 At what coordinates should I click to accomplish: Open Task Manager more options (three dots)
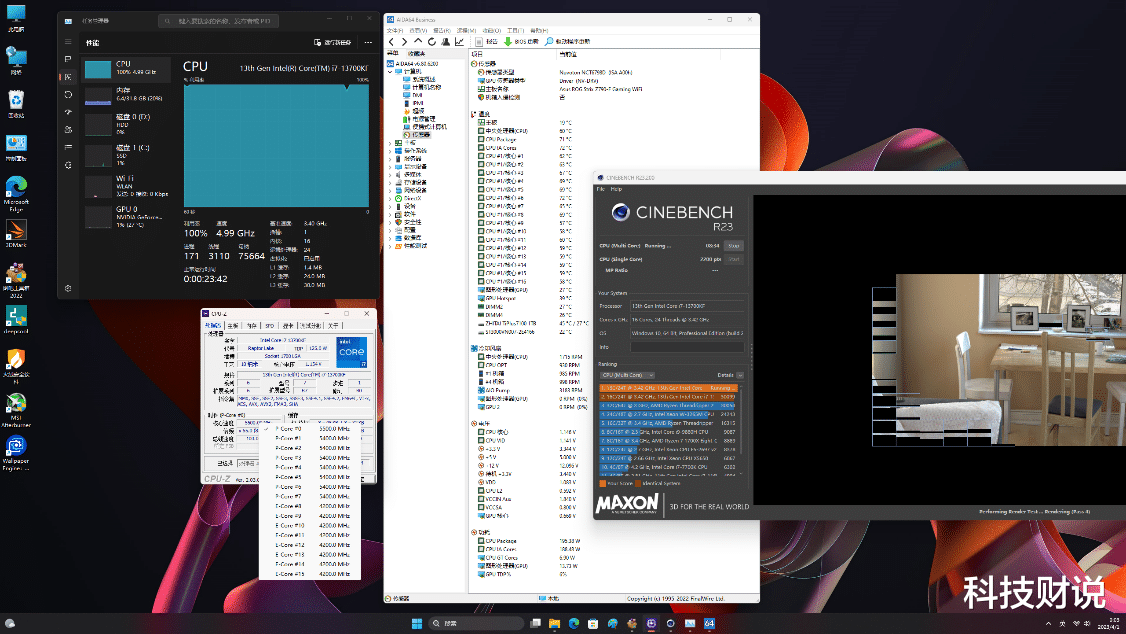coord(368,42)
